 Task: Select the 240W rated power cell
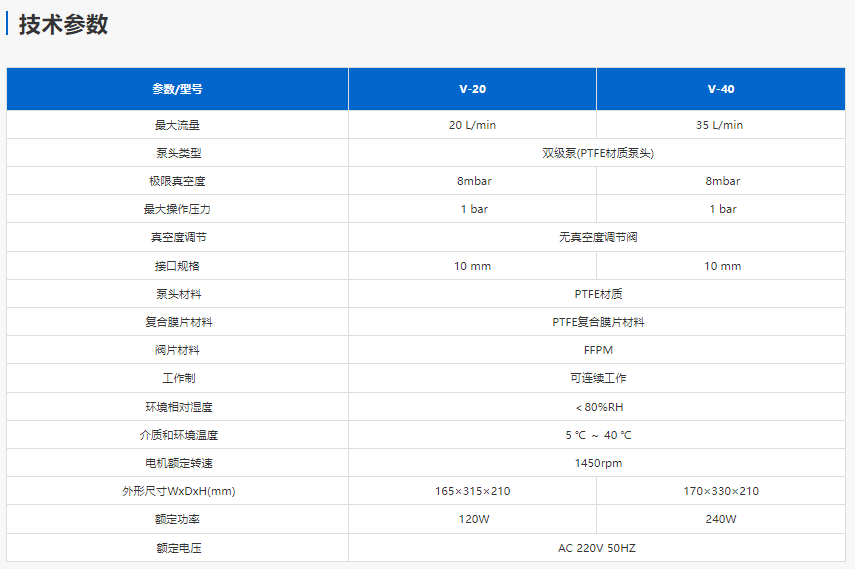click(720, 519)
